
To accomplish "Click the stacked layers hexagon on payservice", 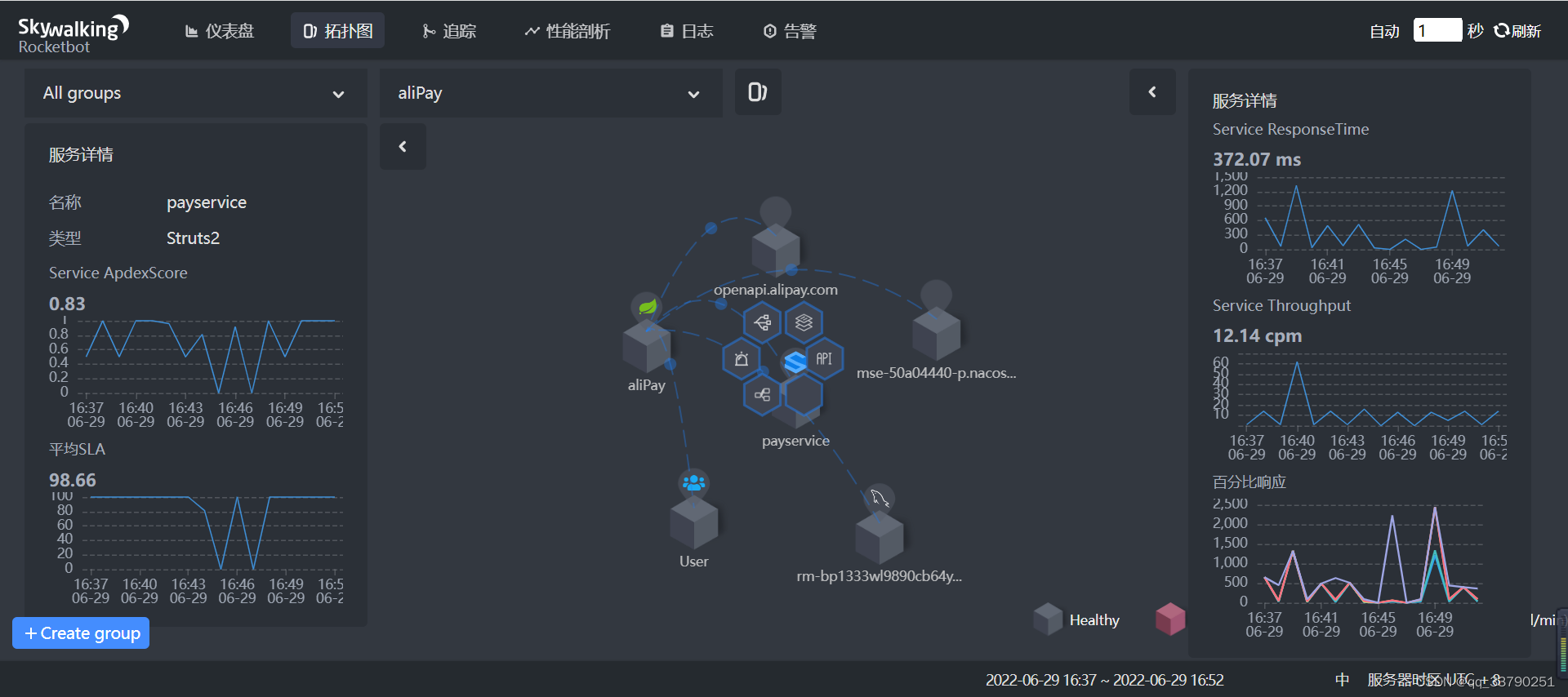I will (804, 322).
